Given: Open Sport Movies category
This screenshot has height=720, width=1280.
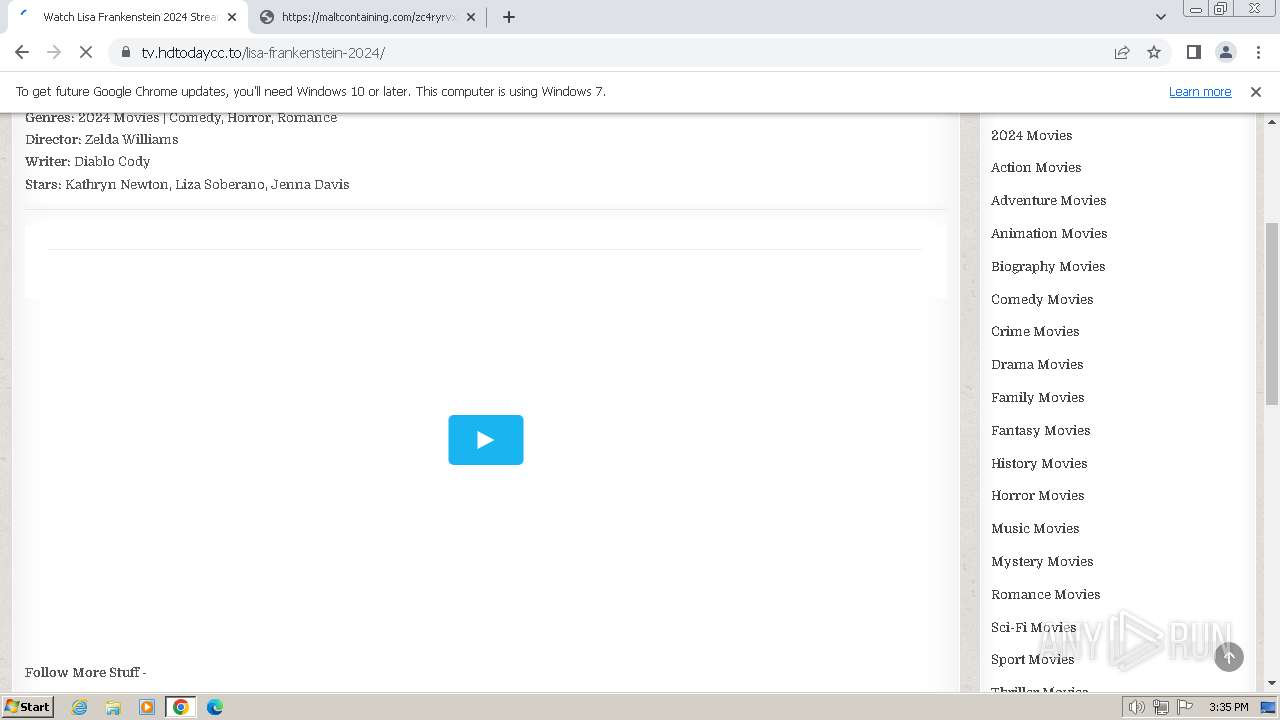Looking at the screenshot, I should coord(1032,659).
